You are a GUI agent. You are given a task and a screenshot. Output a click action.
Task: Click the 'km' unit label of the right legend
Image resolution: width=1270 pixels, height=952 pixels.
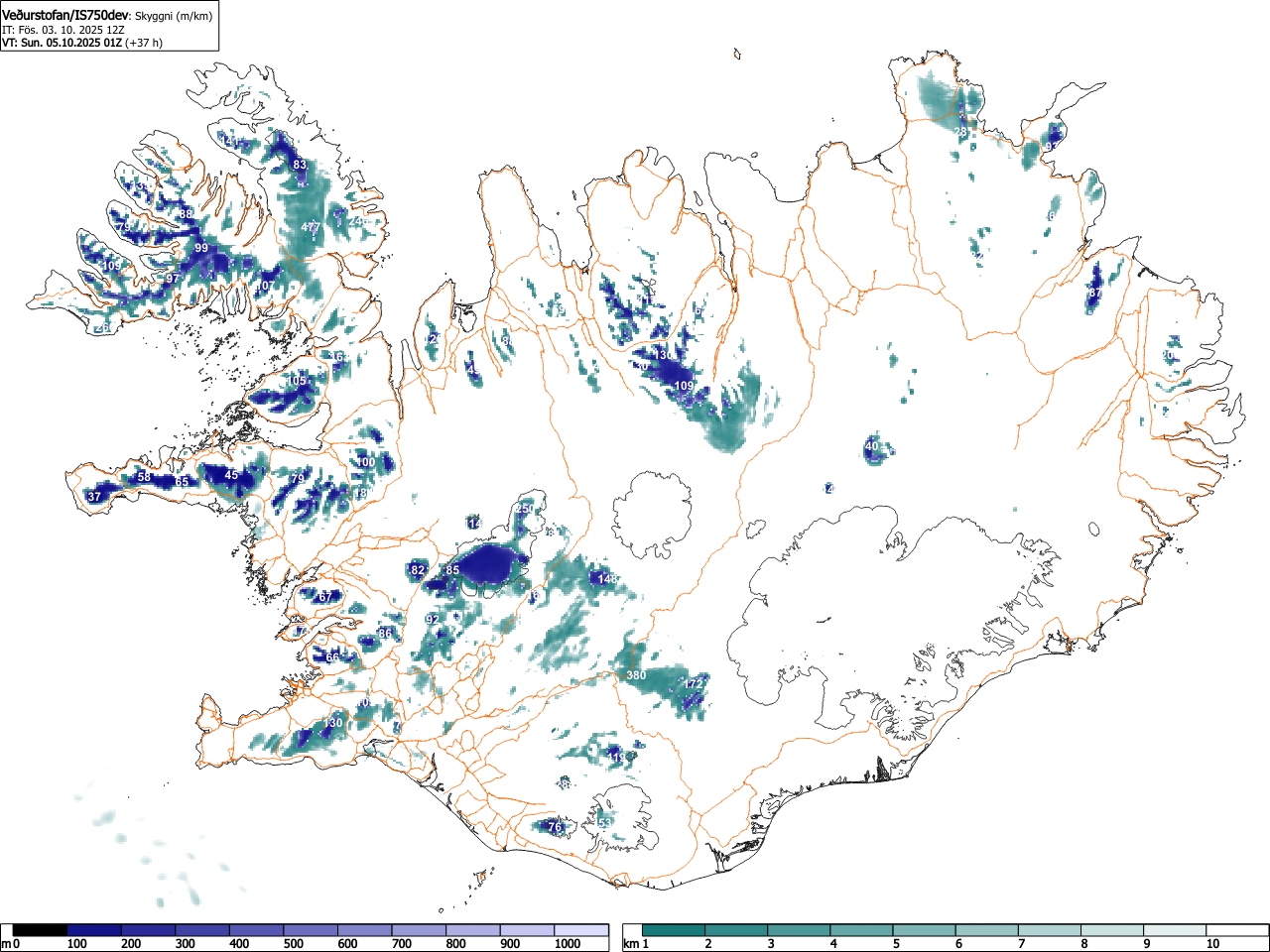tap(630, 944)
